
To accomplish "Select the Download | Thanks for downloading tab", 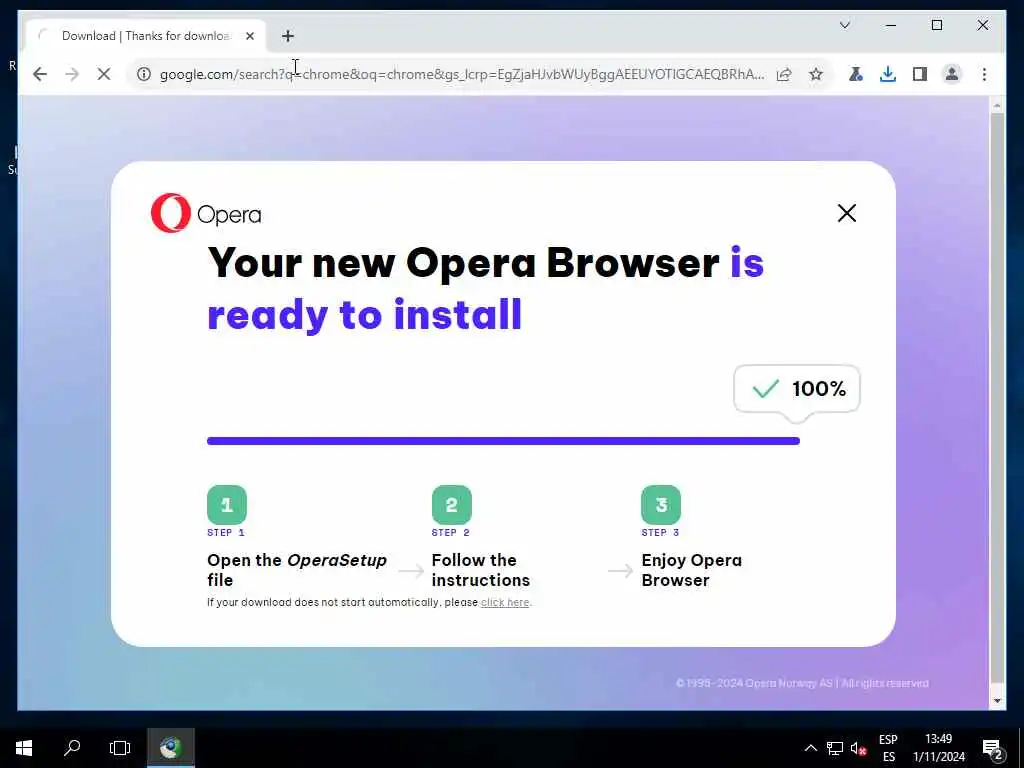I will pyautogui.click(x=146, y=36).
